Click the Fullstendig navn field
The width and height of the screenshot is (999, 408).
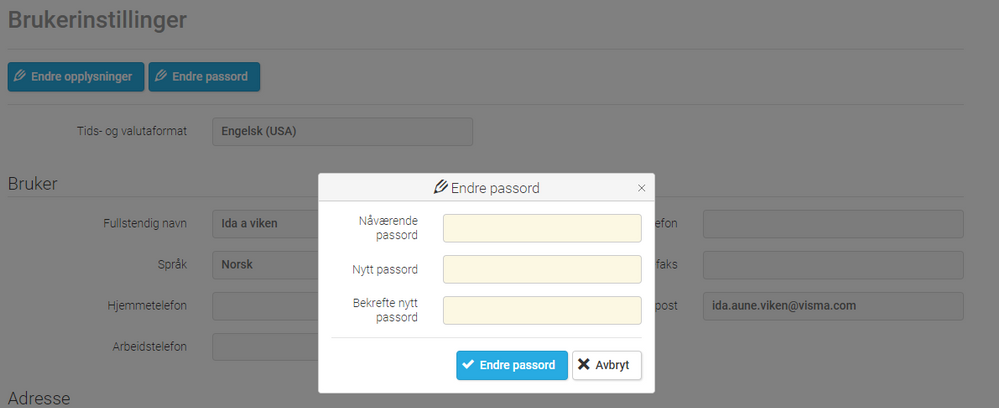[x=266, y=224]
